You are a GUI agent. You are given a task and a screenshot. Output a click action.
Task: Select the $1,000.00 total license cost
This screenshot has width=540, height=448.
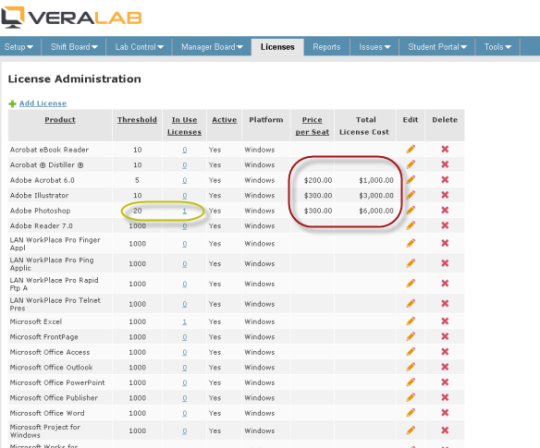376,180
